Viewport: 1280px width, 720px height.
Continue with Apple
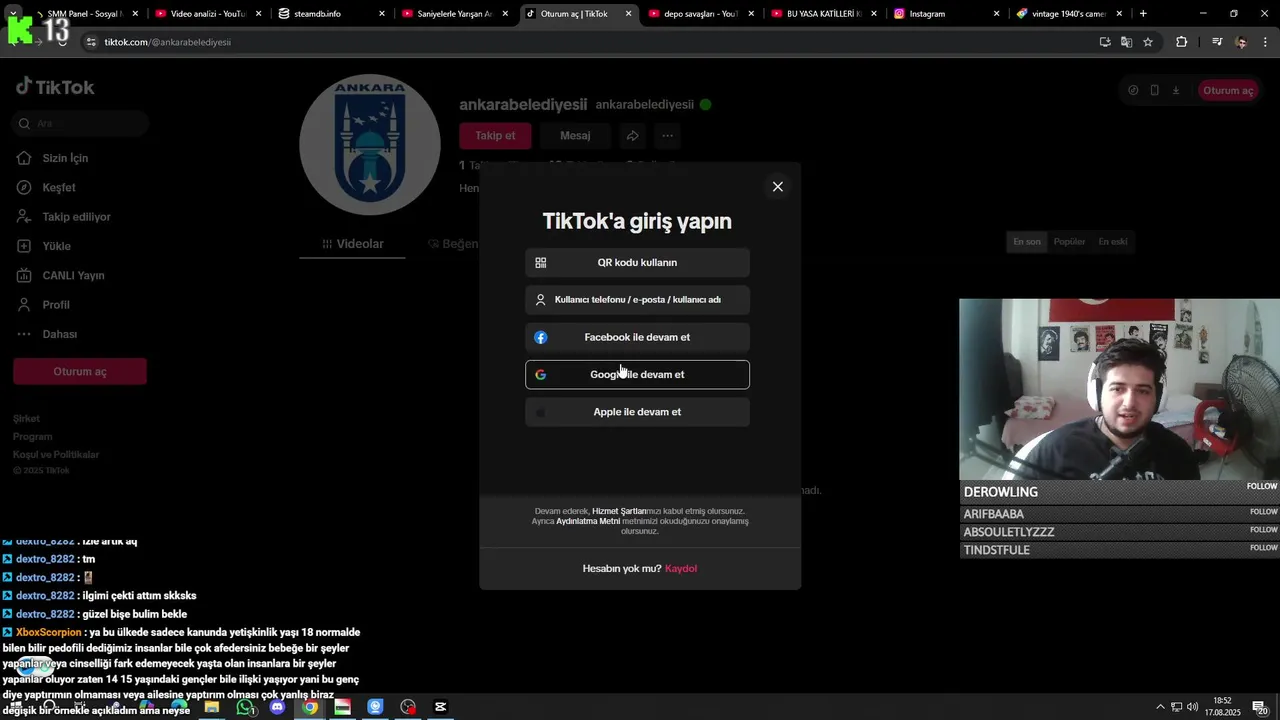(x=637, y=412)
